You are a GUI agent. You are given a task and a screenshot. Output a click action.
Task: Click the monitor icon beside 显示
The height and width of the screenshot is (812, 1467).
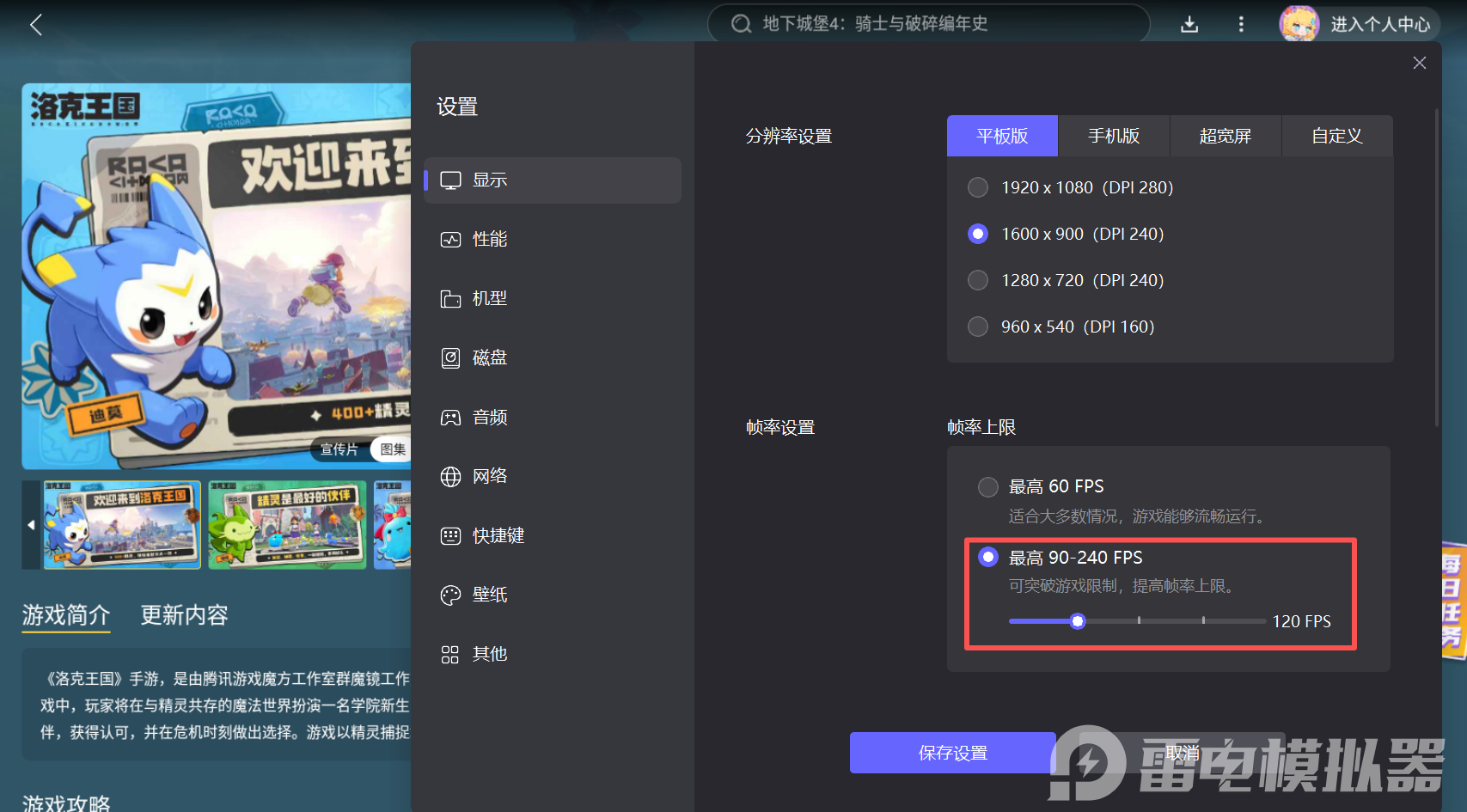451,180
